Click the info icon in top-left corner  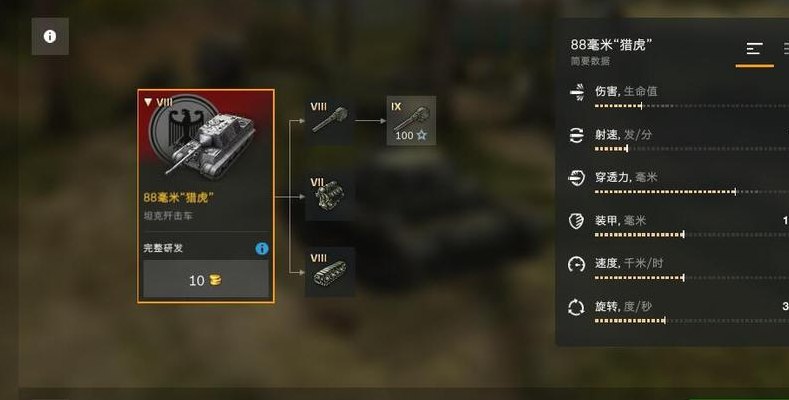click(x=50, y=36)
